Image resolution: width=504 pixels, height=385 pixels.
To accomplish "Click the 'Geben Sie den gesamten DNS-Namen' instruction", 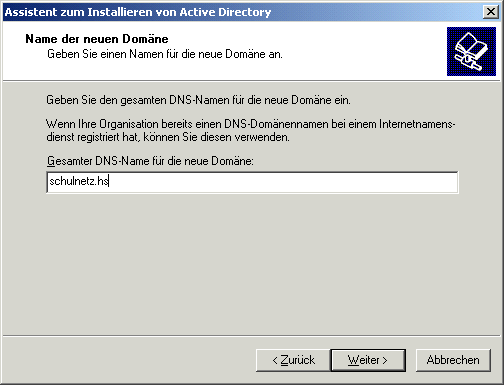I will click(x=198, y=100).
